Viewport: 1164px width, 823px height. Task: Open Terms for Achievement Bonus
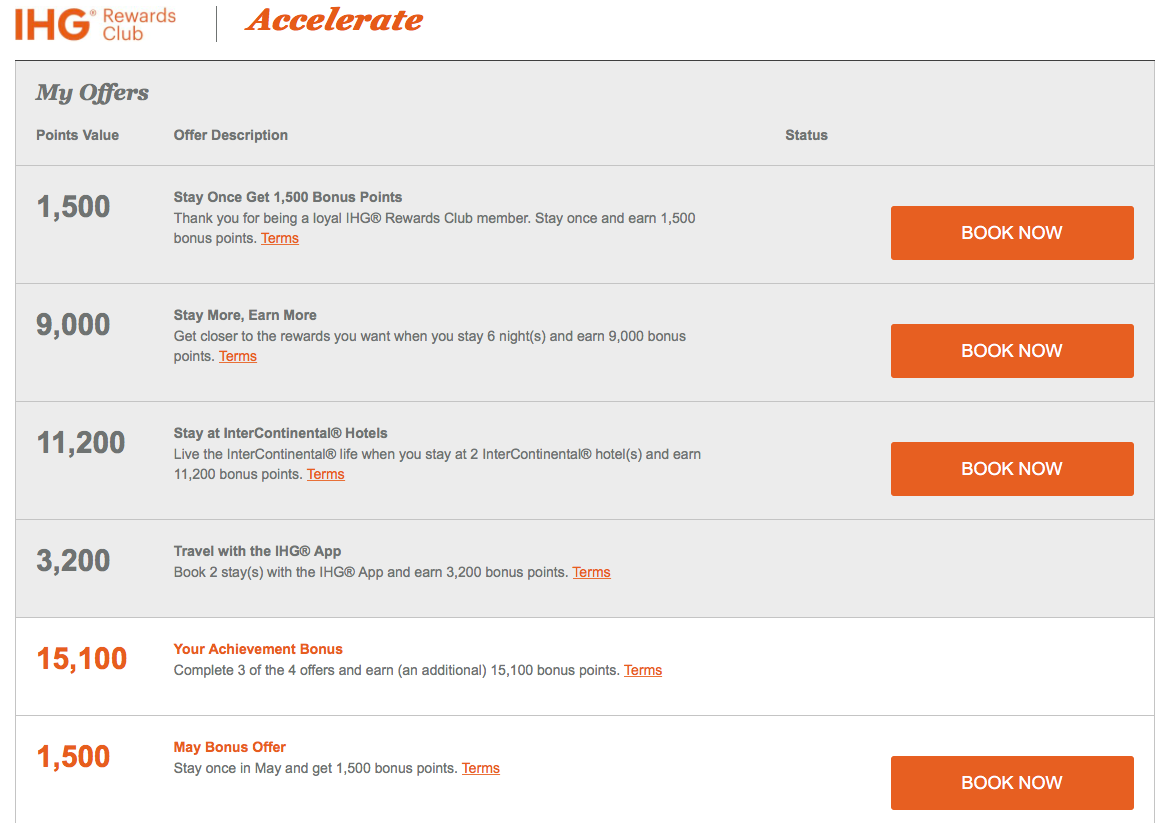[x=643, y=670]
